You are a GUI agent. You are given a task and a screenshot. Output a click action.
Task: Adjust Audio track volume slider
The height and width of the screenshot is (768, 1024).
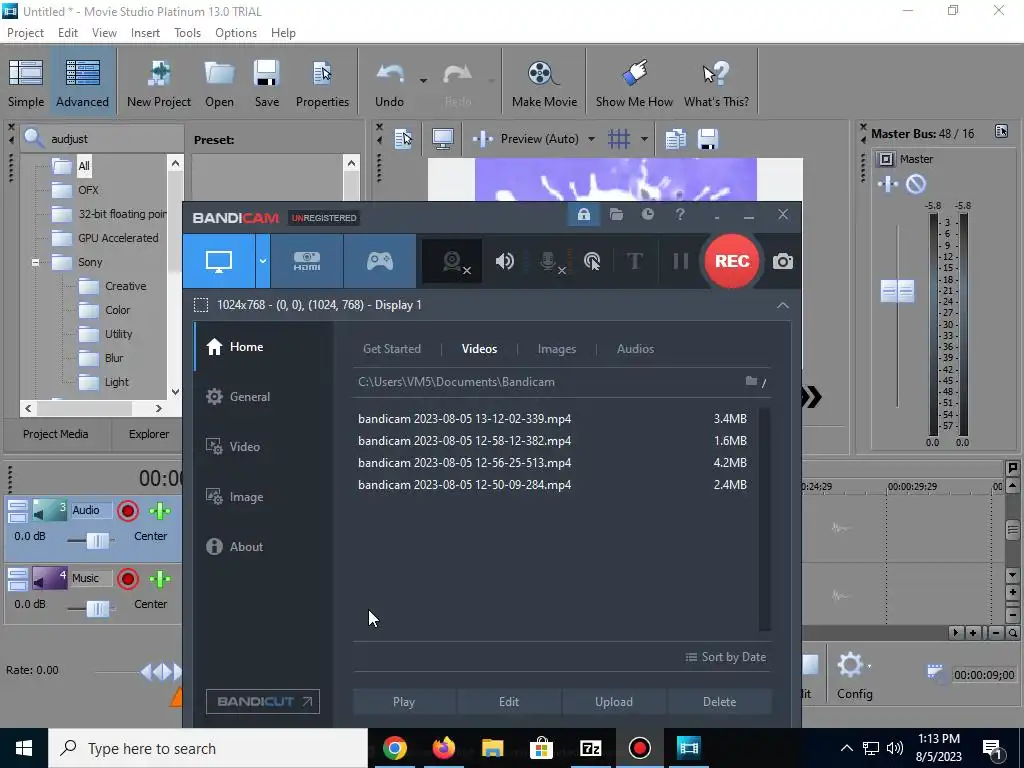(98, 540)
